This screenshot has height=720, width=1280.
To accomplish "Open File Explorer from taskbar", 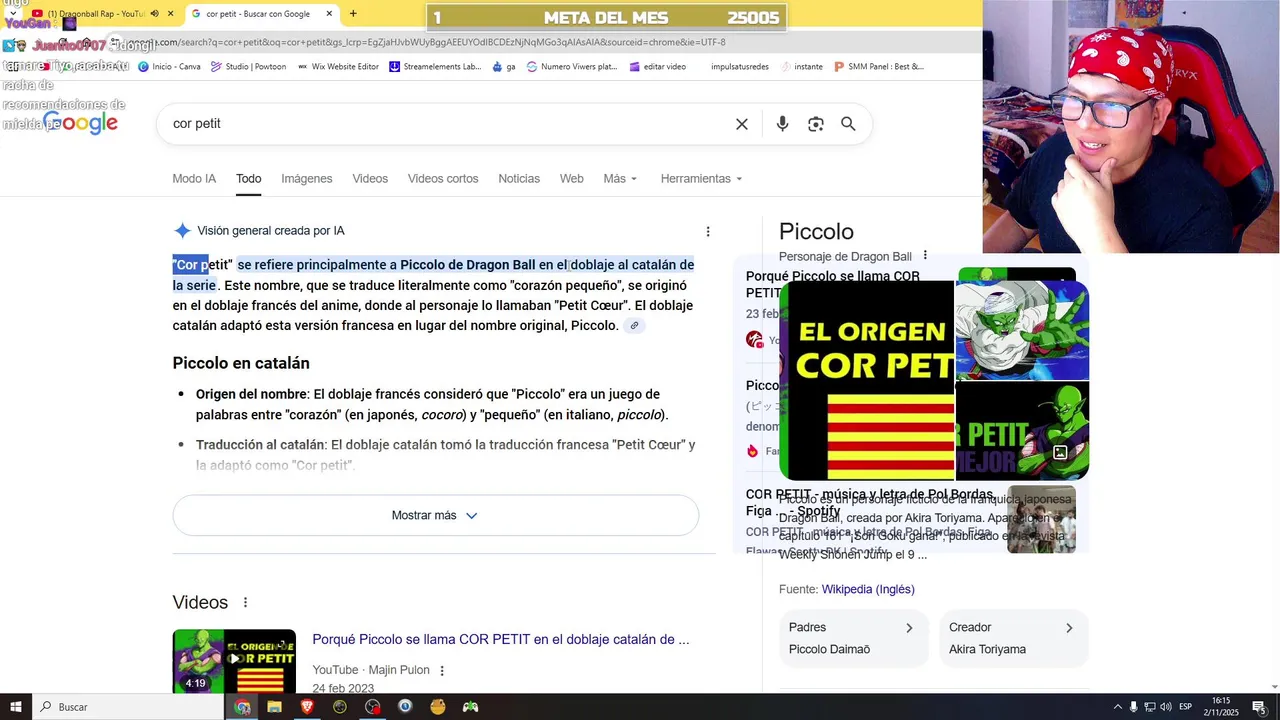I will point(274,707).
